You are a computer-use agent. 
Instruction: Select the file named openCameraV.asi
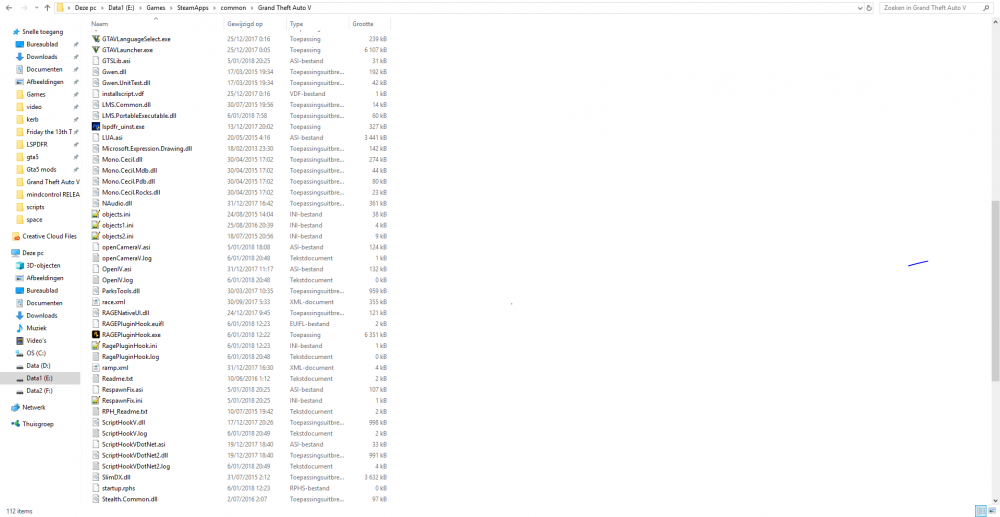click(126, 247)
